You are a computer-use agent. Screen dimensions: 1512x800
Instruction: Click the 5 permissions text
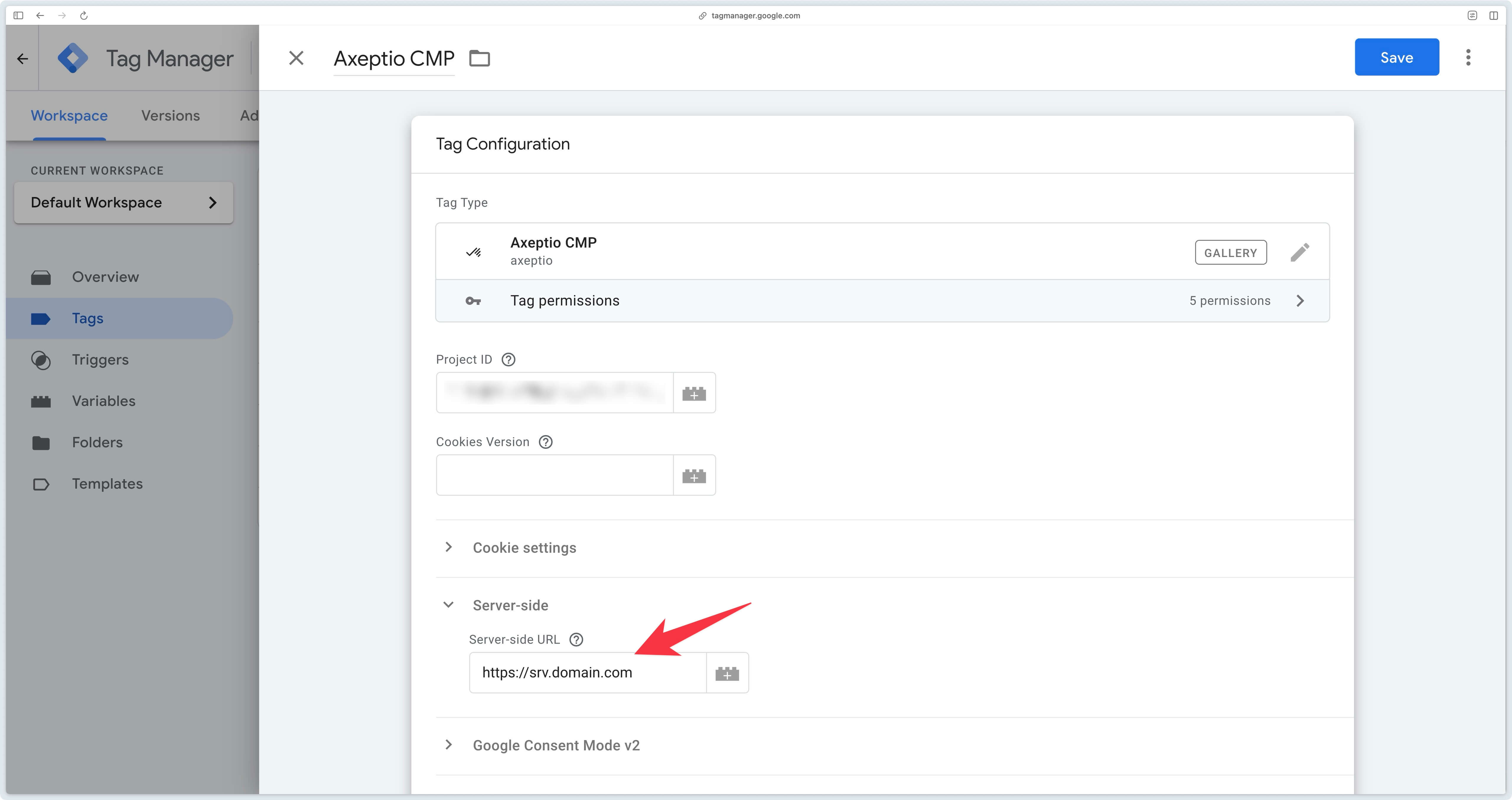coord(1230,301)
